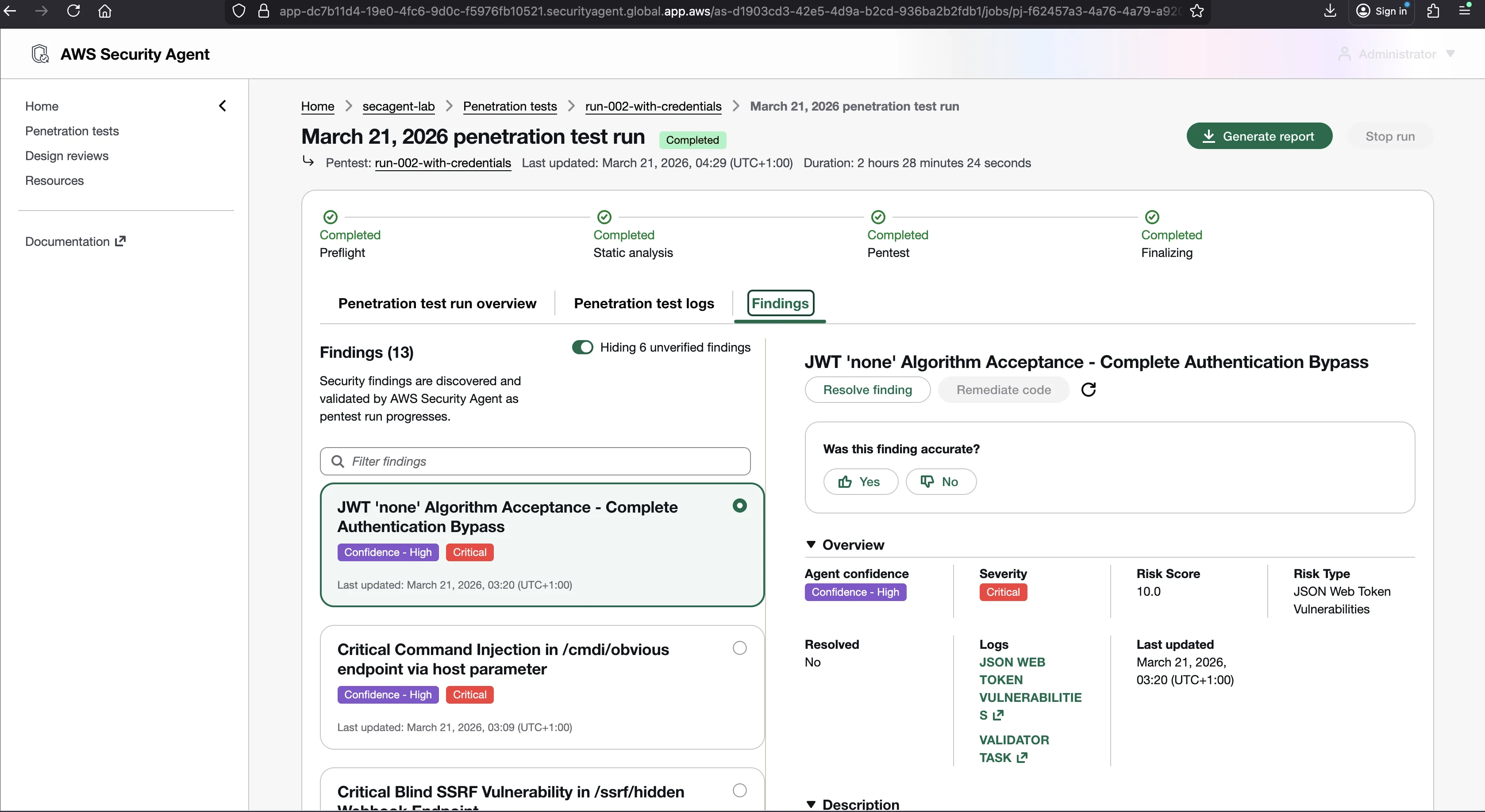Click the Preflight completed checkmark icon

pos(331,217)
